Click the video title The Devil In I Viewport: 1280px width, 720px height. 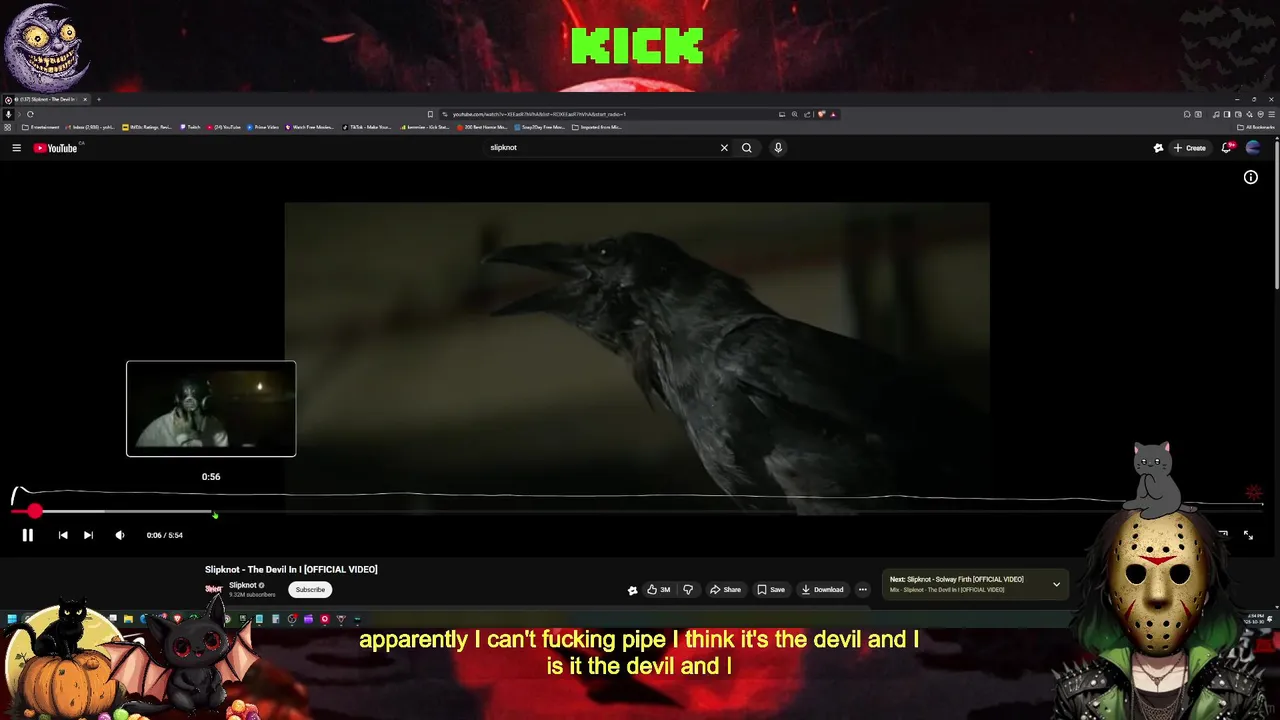(x=291, y=569)
